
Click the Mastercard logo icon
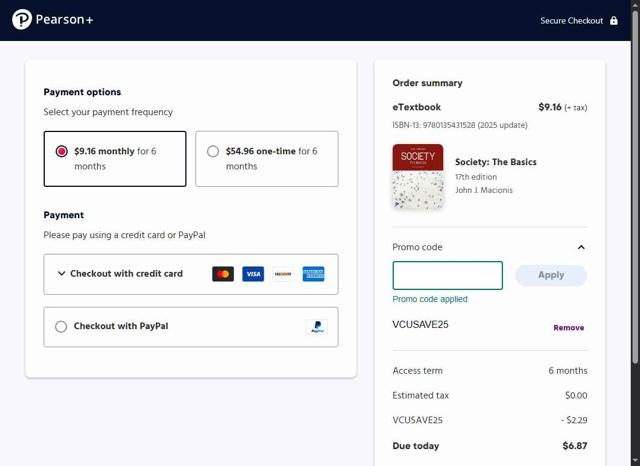(223, 274)
